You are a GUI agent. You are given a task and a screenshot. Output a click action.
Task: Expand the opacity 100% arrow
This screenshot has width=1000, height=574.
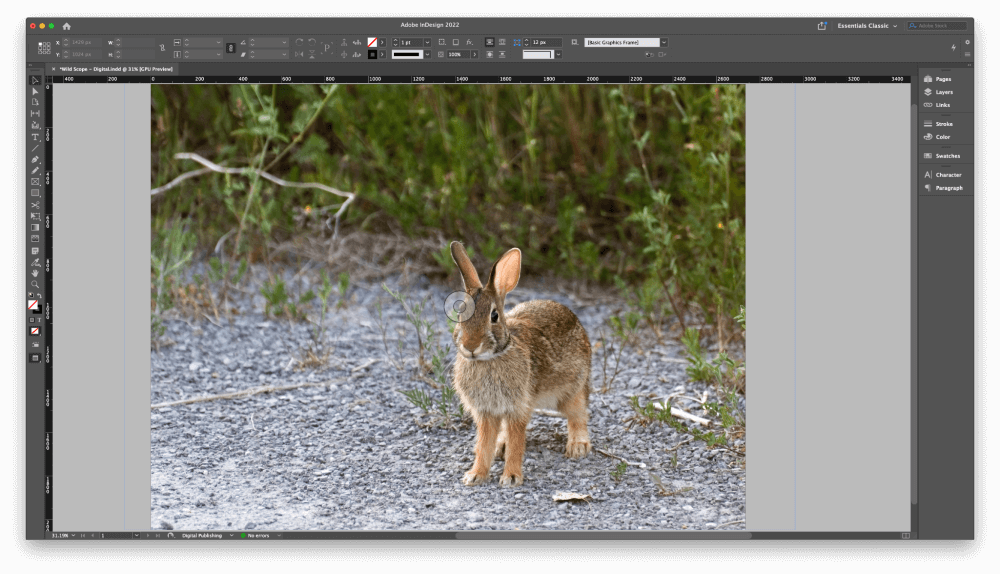point(474,55)
